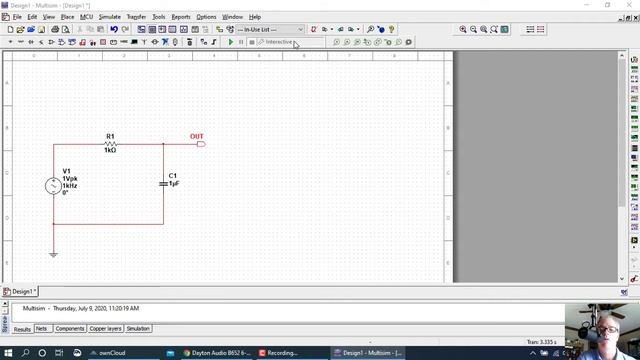The height and width of the screenshot is (360, 640).
Task: Undo the last action
Action: click(x=114, y=29)
